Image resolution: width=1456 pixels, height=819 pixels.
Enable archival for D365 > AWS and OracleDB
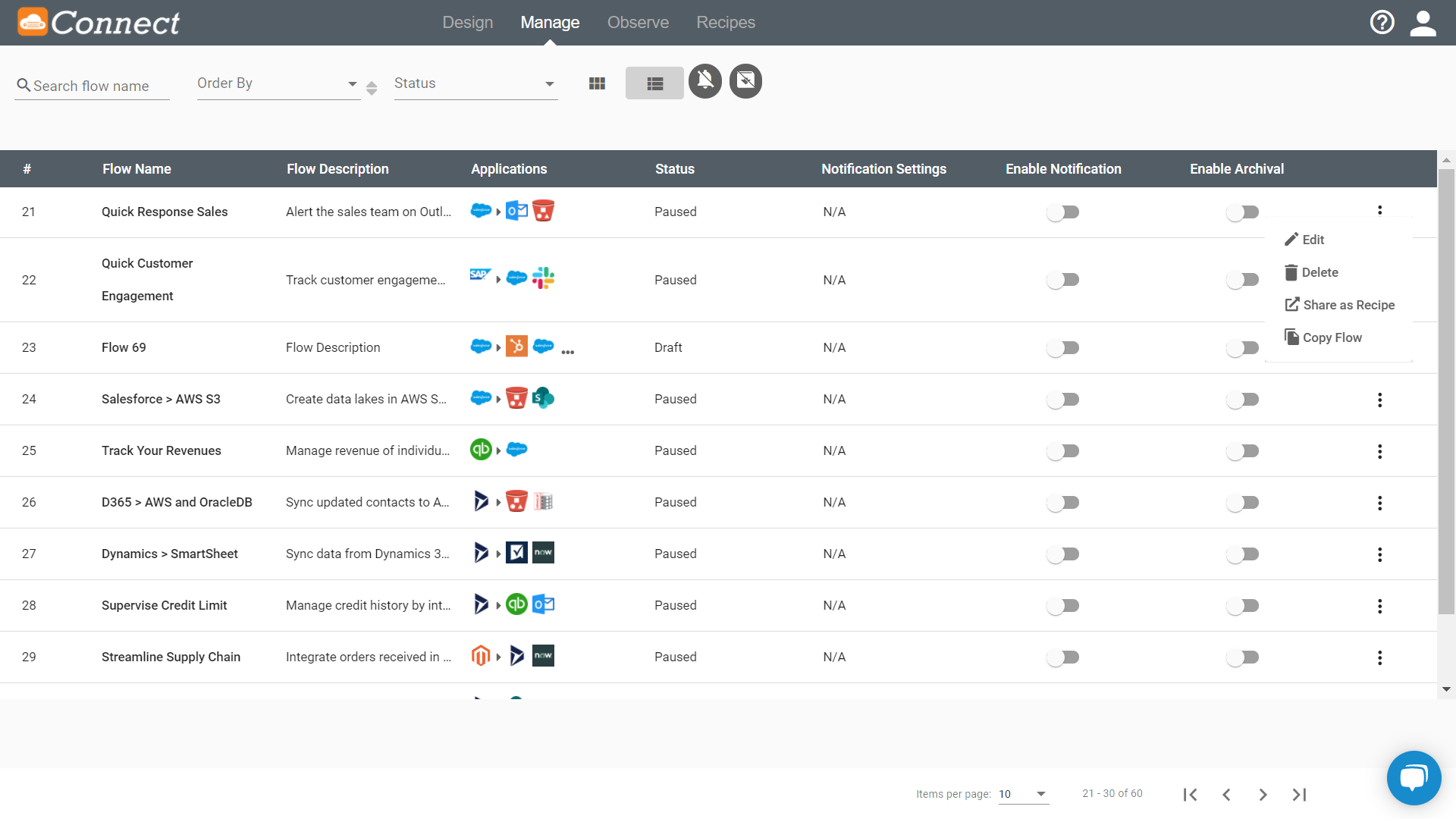coord(1242,503)
